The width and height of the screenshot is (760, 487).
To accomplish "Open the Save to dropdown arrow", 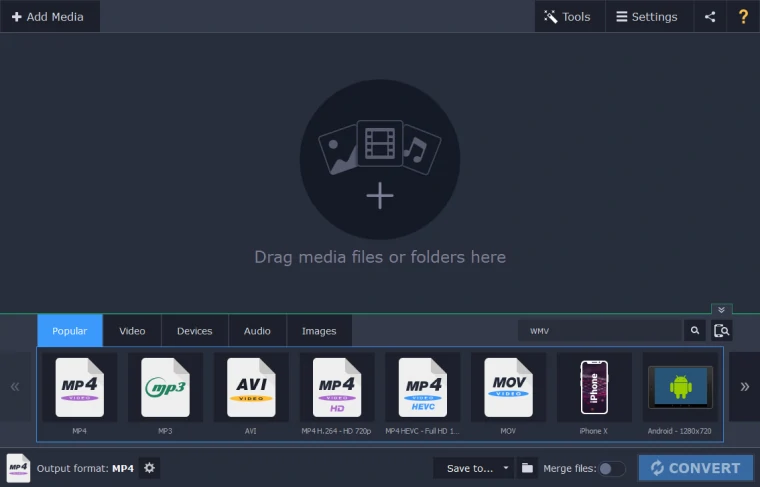I will [x=506, y=468].
